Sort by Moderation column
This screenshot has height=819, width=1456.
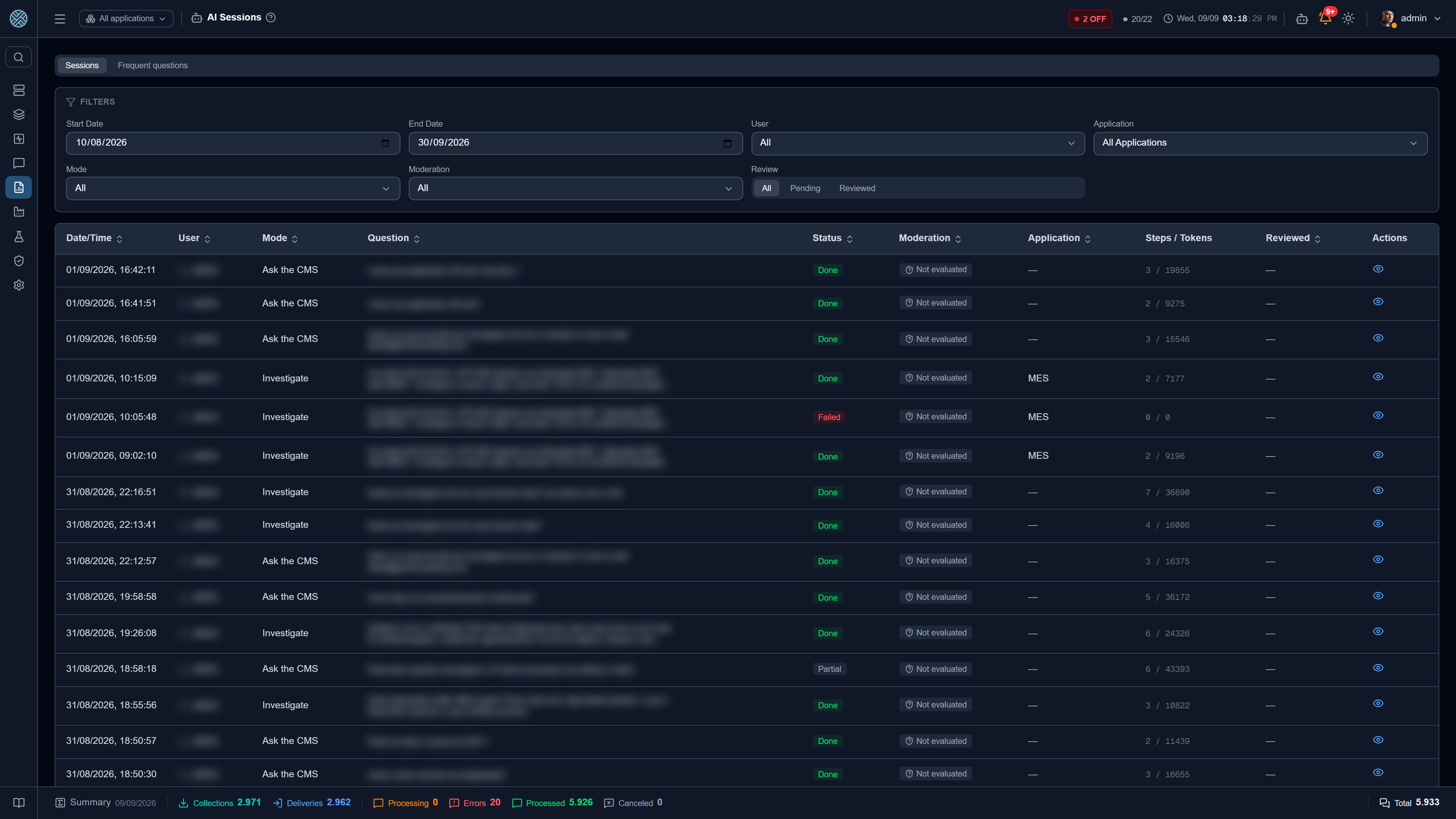[930, 238]
